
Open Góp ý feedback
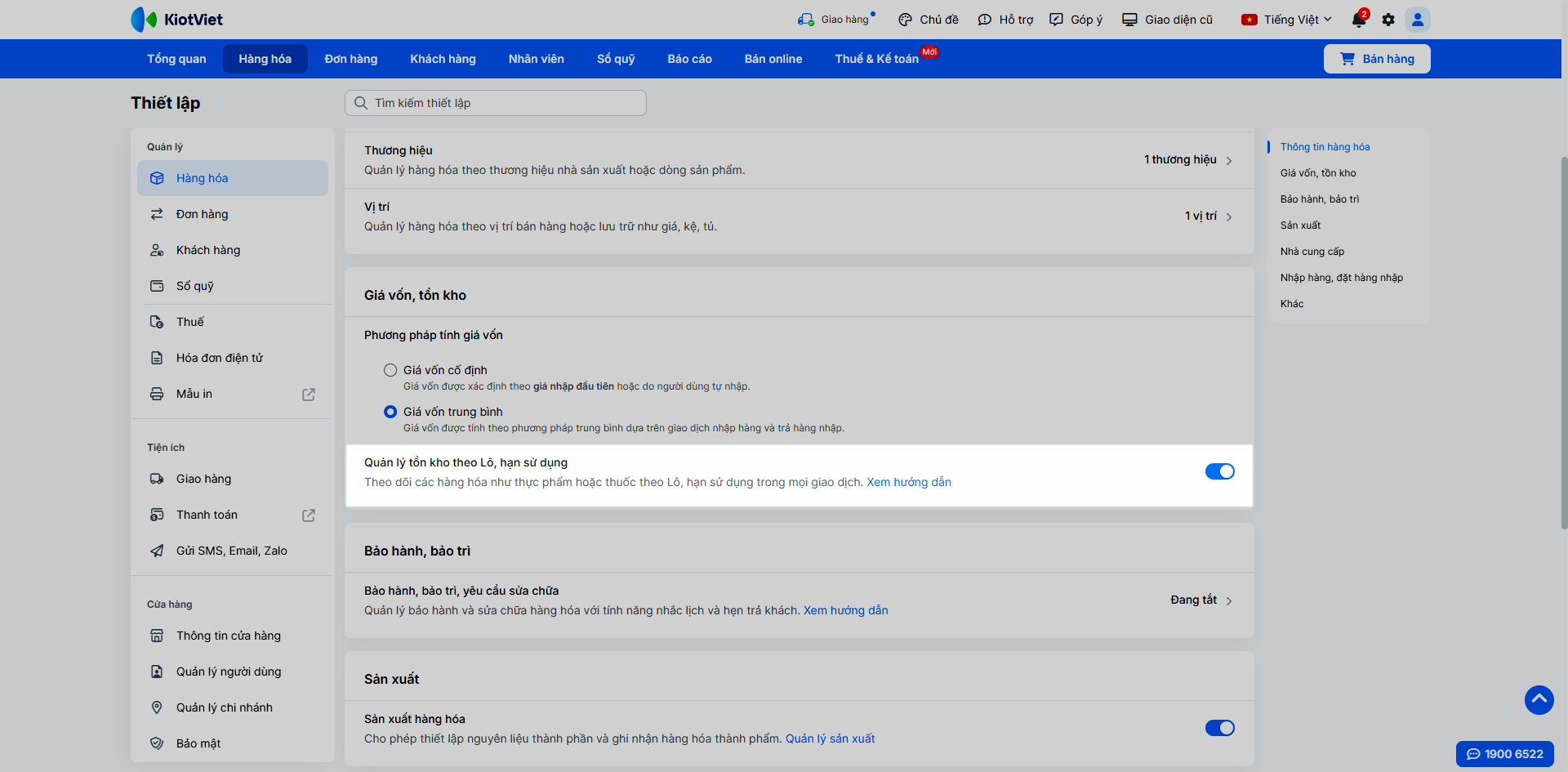(x=1076, y=20)
